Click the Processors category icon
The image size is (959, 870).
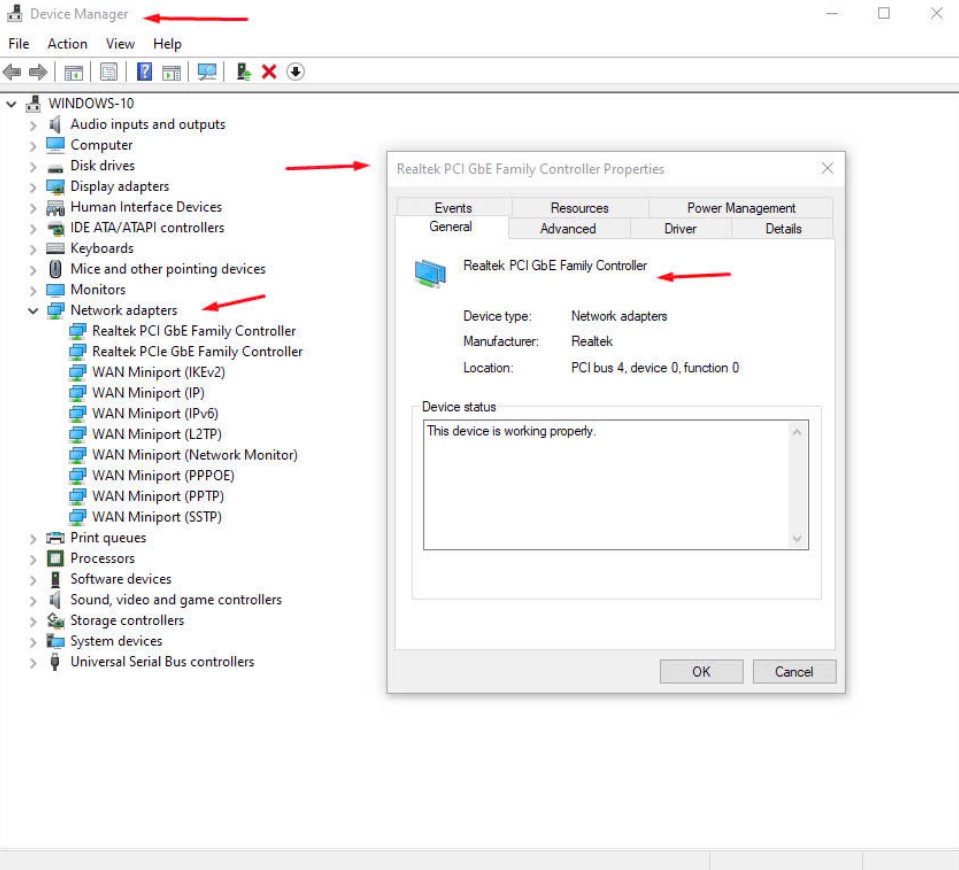[x=55, y=558]
